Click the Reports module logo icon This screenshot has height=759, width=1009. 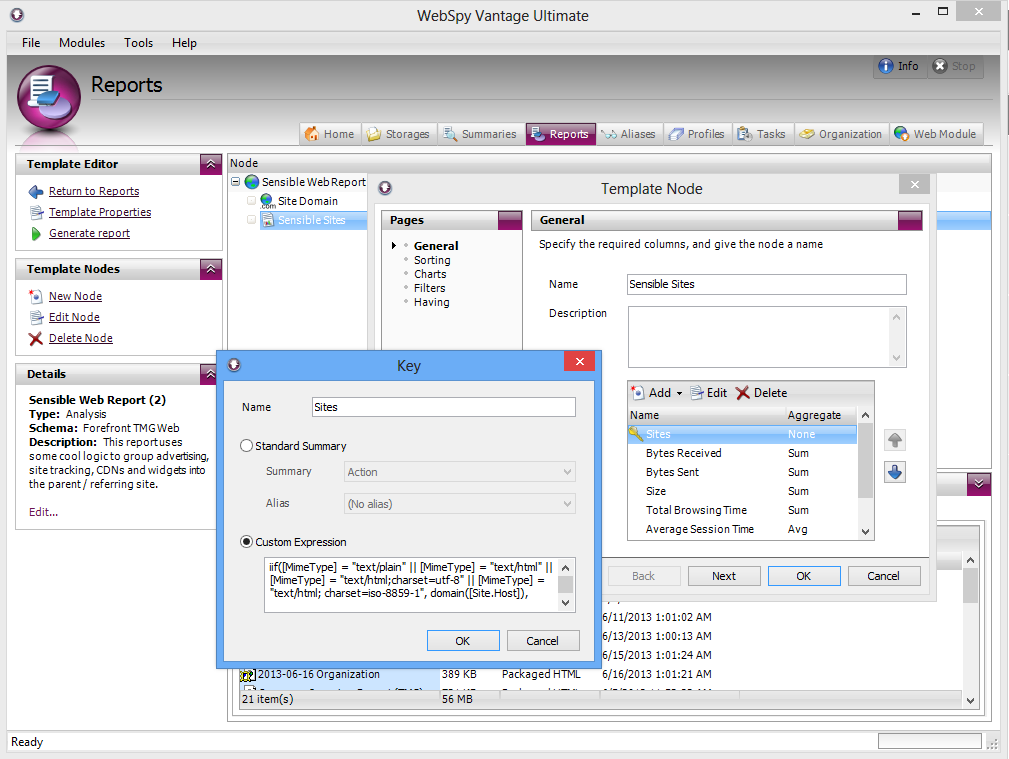(49, 97)
